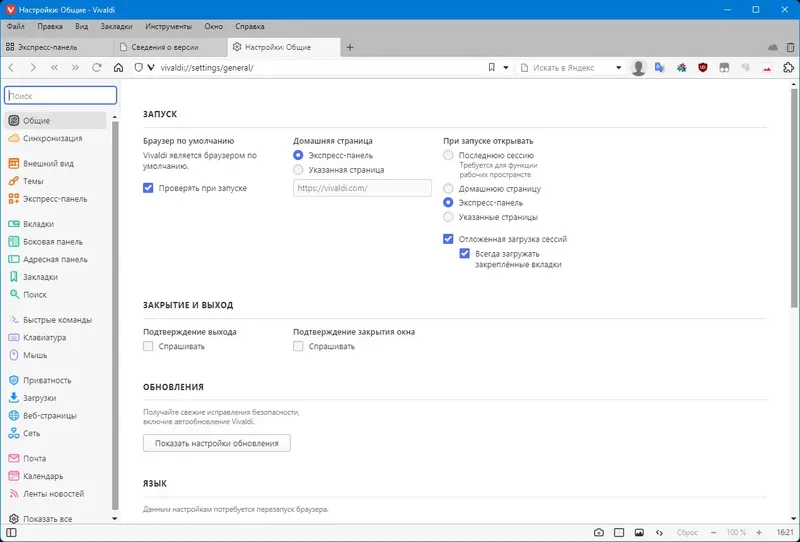Image resolution: width=800 pixels, height=542 pixels.
Task: Select Домашнюю страницу startup radio
Action: point(448,188)
